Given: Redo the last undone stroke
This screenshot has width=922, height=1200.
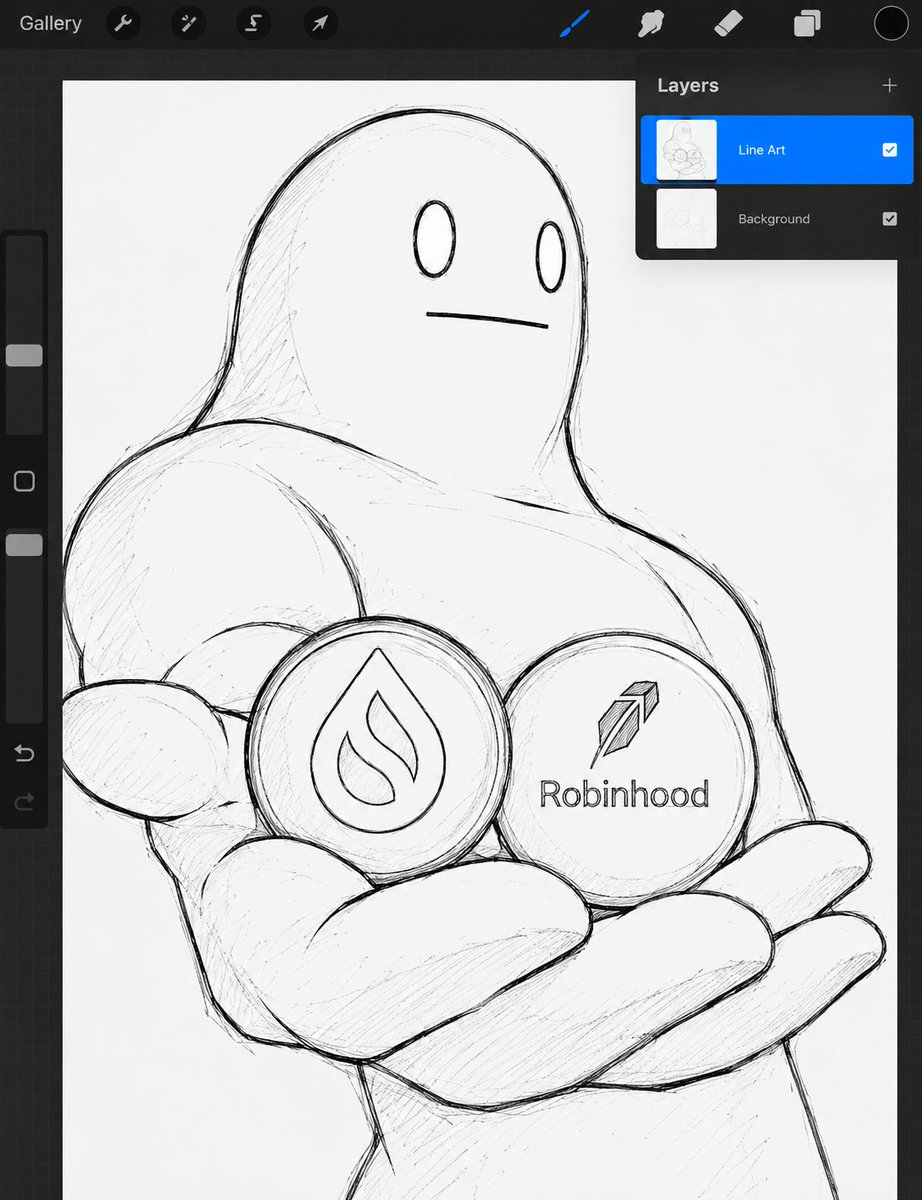Looking at the screenshot, I should [24, 801].
